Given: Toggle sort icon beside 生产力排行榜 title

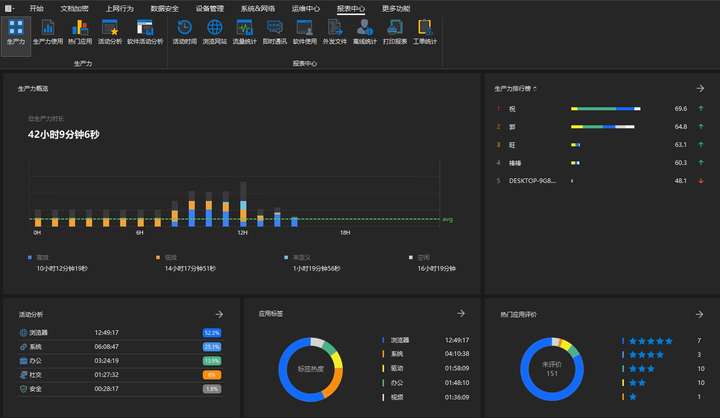Looking at the screenshot, I should point(535,88).
